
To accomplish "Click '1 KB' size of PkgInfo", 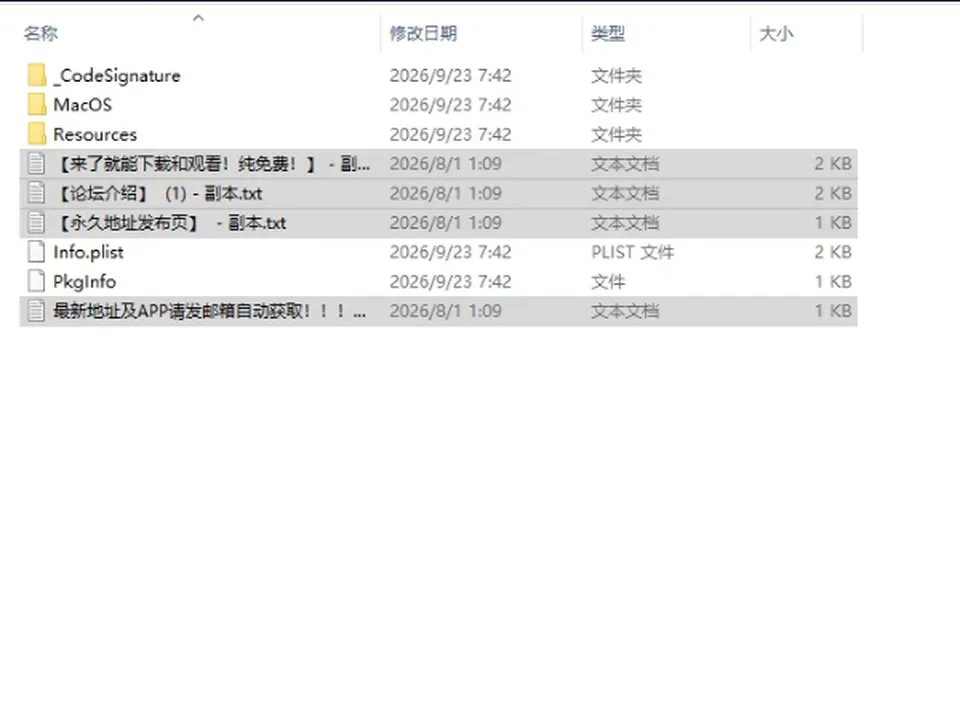I will [833, 281].
